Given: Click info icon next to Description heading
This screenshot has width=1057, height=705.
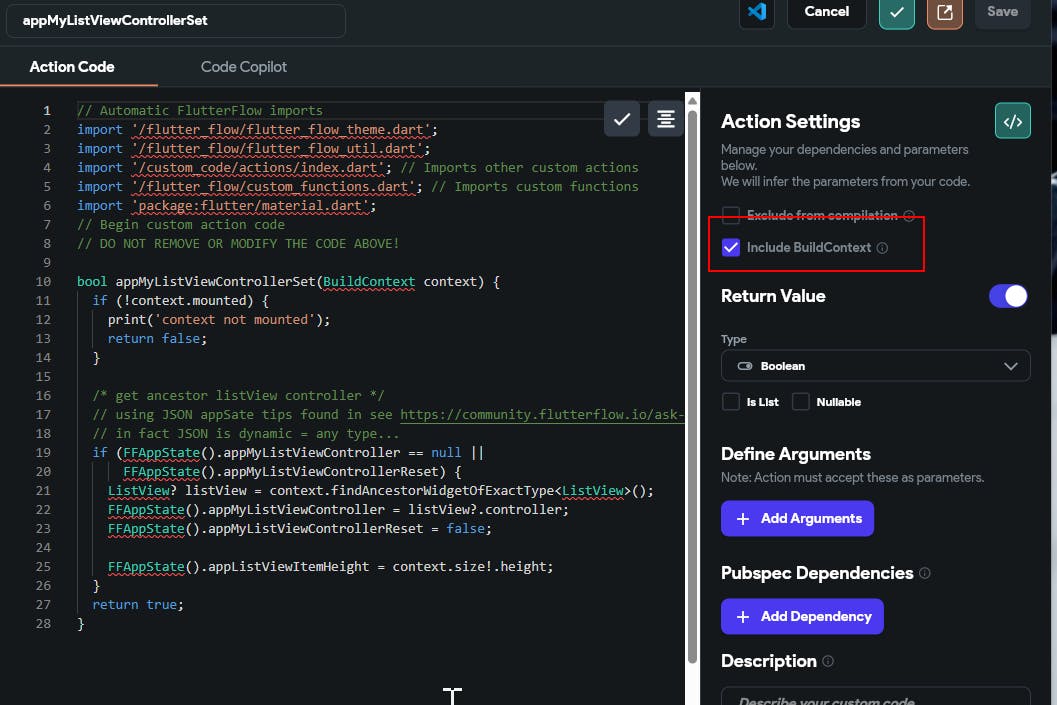Looking at the screenshot, I should pos(828,661).
